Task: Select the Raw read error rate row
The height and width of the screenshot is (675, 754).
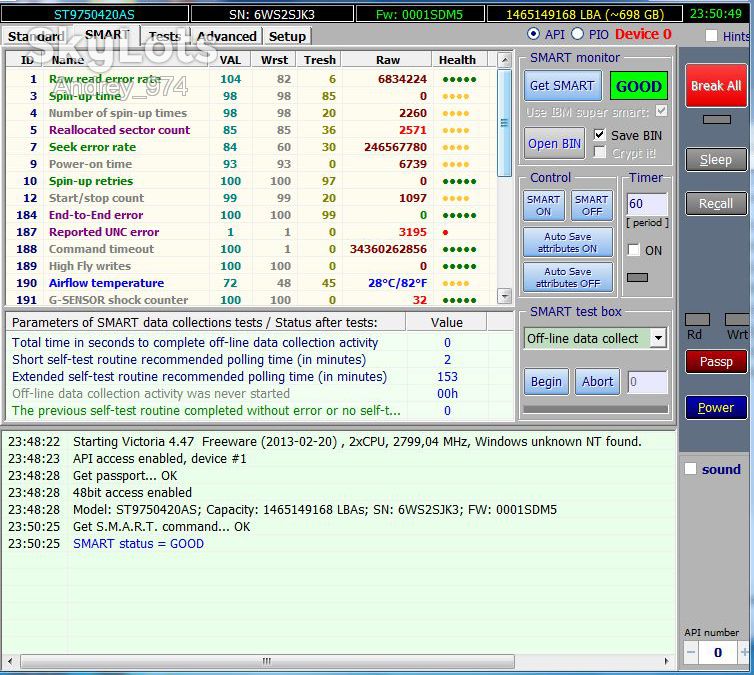Action: [x=251, y=79]
